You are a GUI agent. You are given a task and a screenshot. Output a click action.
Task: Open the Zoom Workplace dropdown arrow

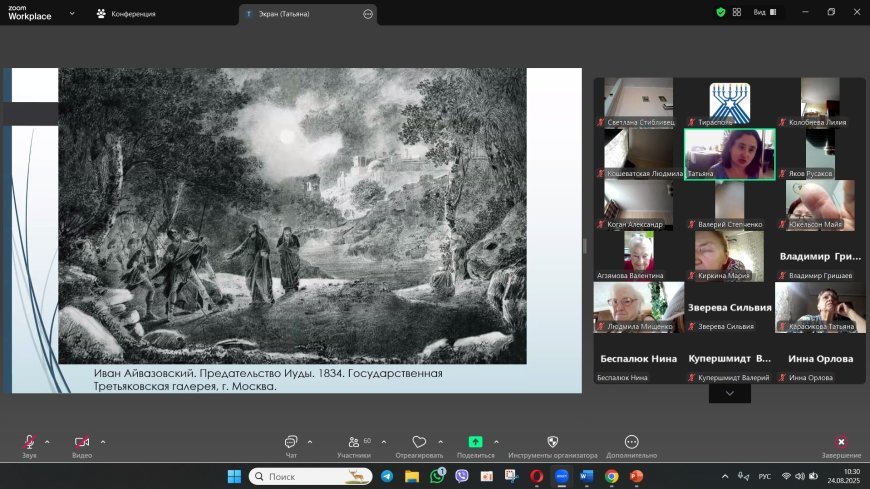coord(72,13)
